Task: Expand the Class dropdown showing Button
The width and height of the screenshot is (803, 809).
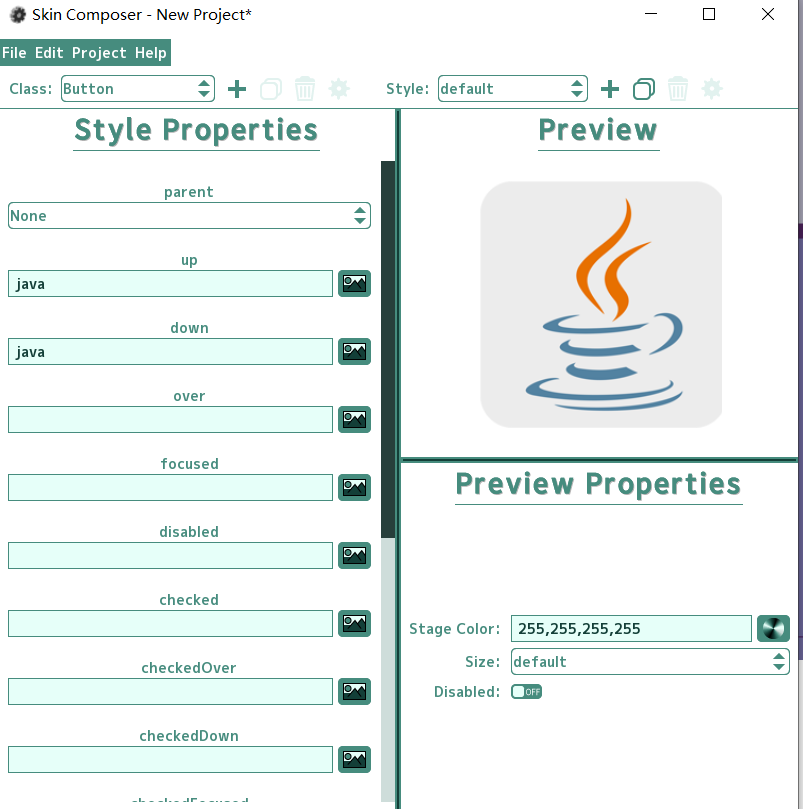Action: click(138, 89)
